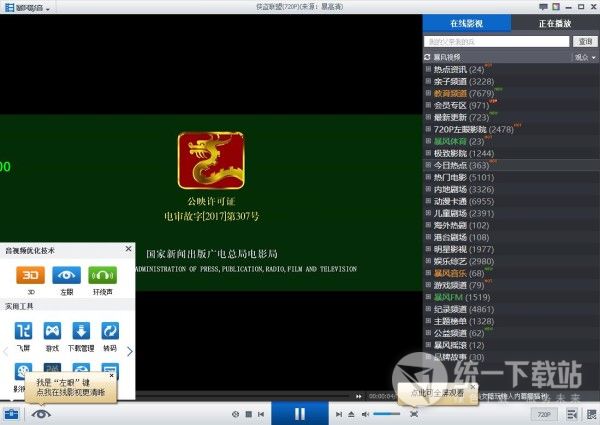Go to previous page of 实用工具
The image size is (600, 425).
coord(5,351)
